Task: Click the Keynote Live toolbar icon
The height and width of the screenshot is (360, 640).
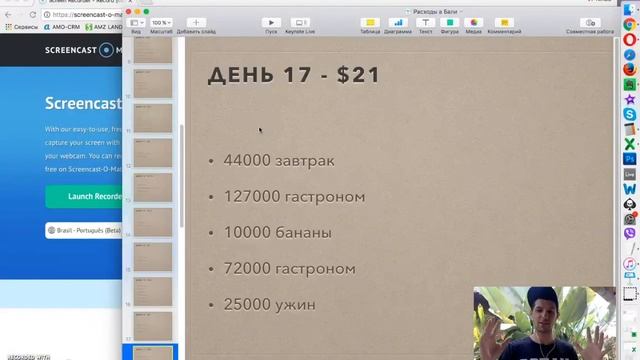Action: coord(300,23)
